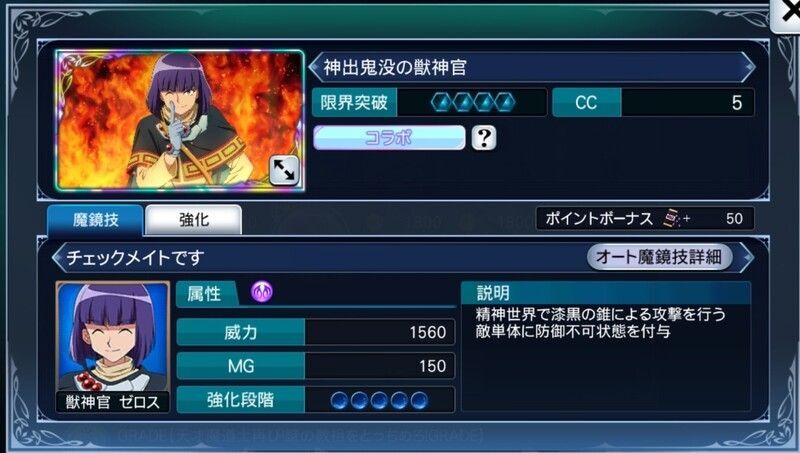Tap the point bonus ticket icon
The height and width of the screenshot is (453, 800).
pos(672,219)
